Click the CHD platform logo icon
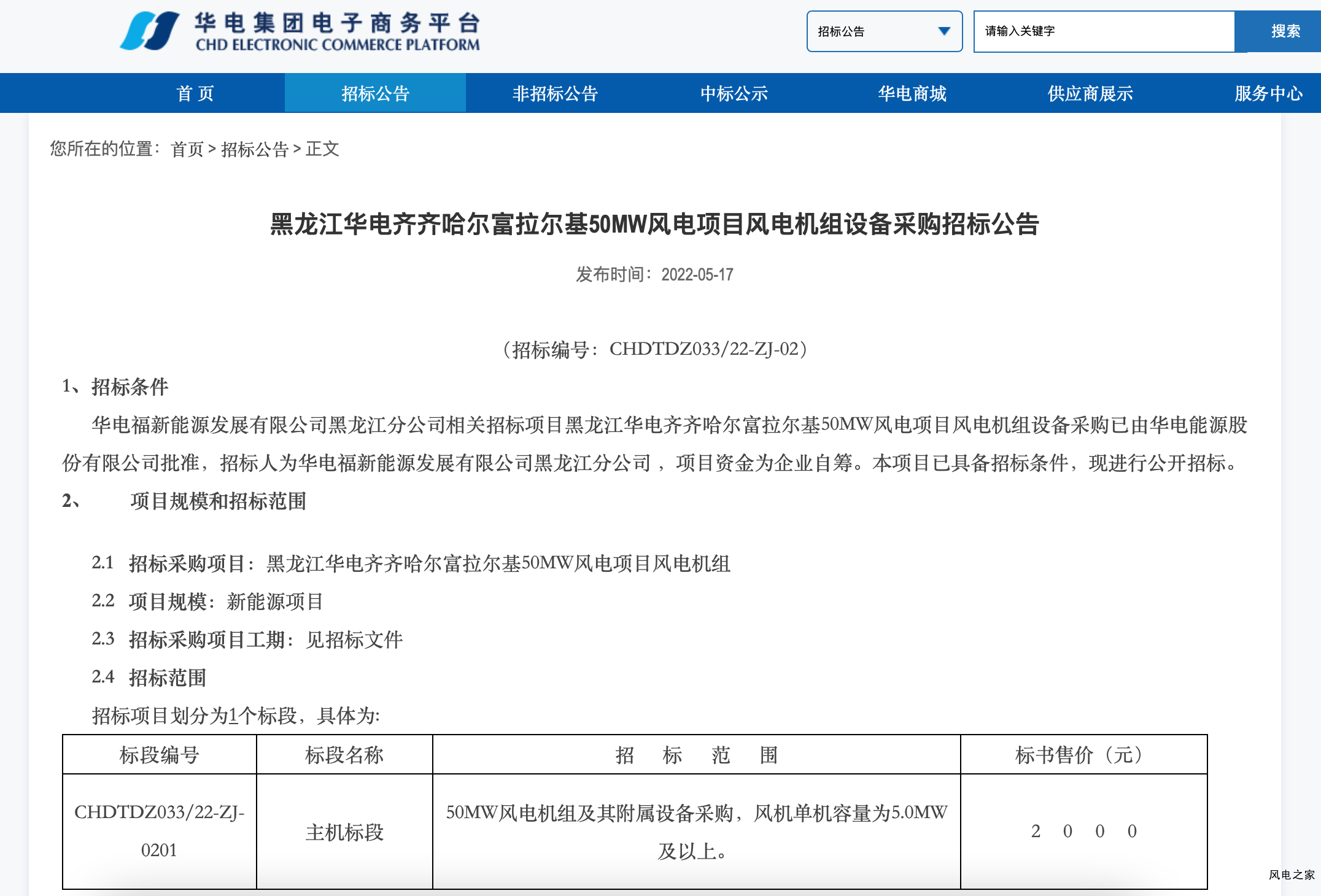The width and height of the screenshot is (1321, 896). 150,31
